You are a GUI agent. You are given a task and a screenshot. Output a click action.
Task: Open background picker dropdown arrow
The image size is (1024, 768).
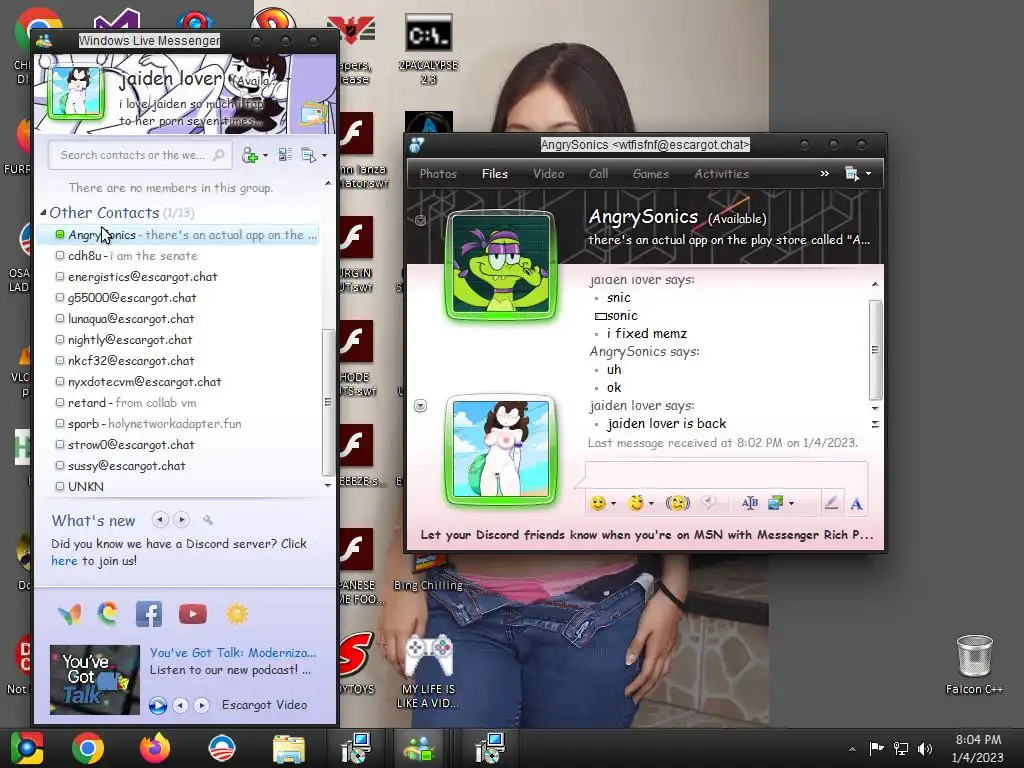[x=792, y=504]
